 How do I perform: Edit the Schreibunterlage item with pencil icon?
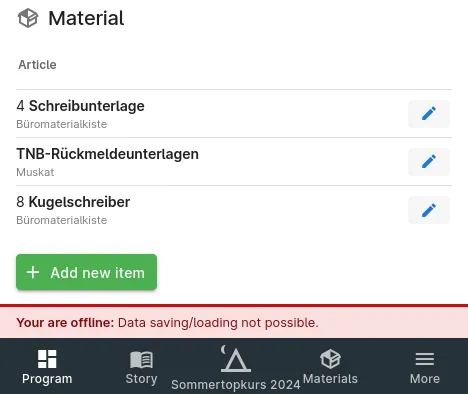click(x=429, y=114)
